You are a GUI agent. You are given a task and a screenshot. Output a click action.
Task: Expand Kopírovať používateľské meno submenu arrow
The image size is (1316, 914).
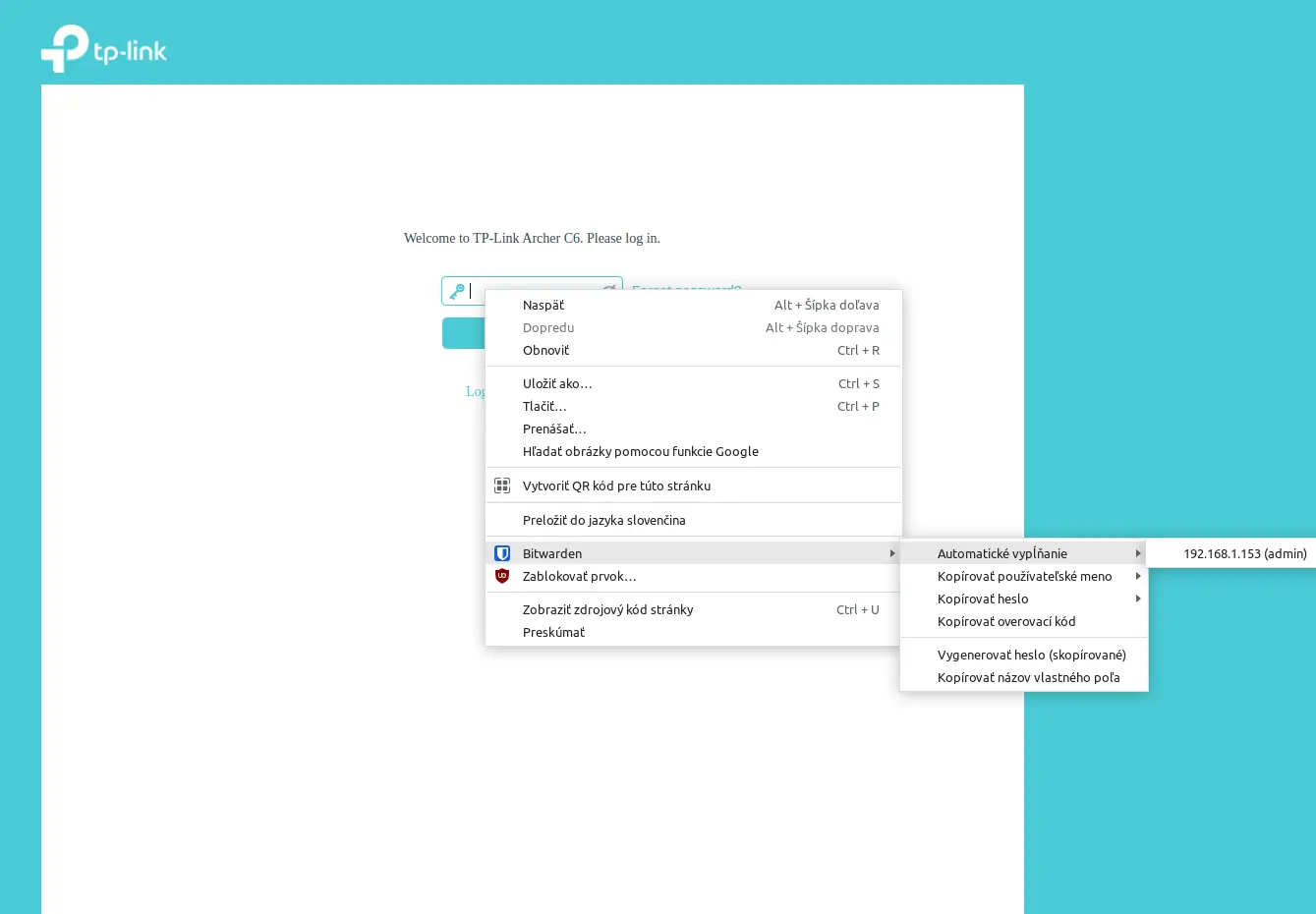click(x=1138, y=576)
